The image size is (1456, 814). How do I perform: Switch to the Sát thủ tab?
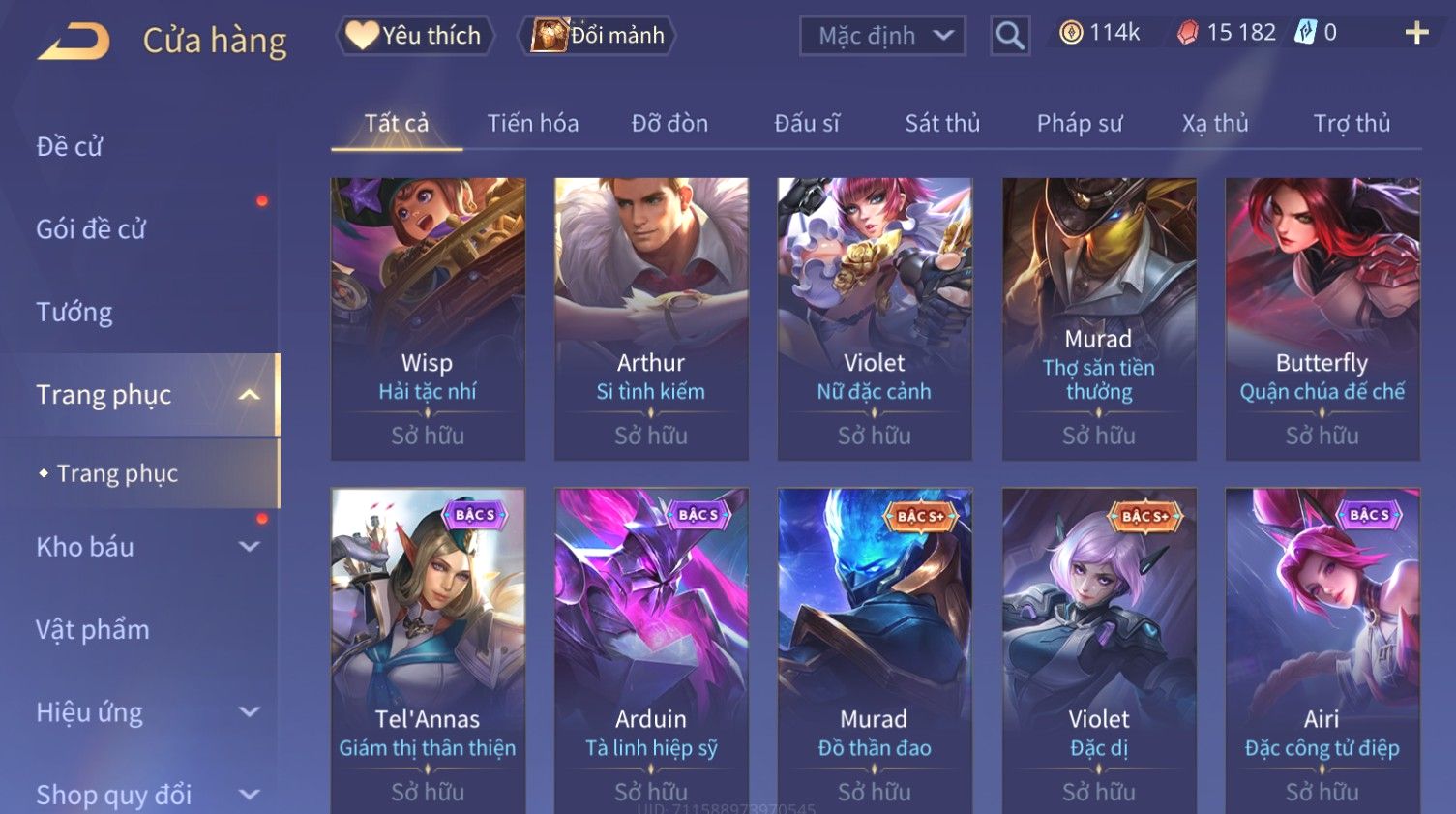tap(942, 124)
